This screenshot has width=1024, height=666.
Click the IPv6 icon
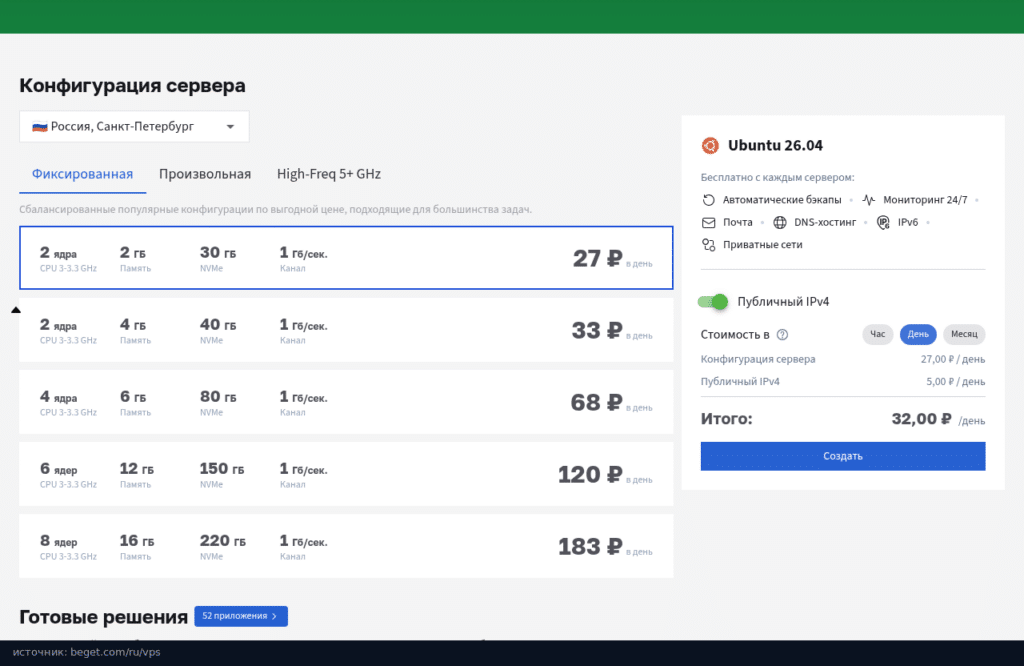point(883,223)
